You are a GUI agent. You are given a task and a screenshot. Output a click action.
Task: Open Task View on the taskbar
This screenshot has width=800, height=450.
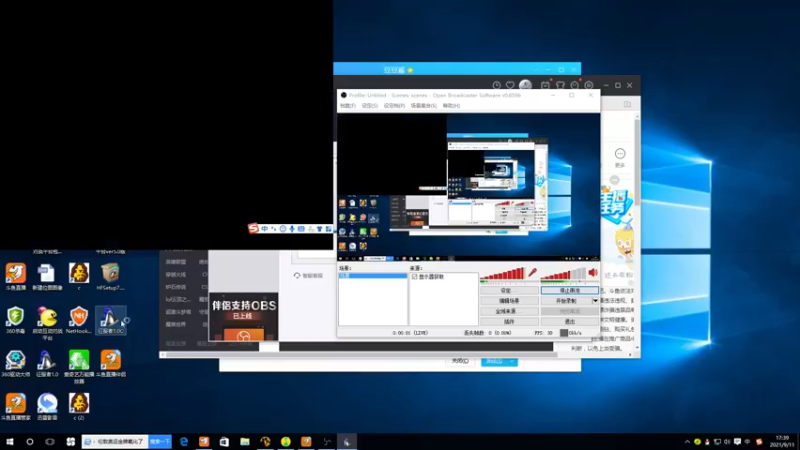50,441
